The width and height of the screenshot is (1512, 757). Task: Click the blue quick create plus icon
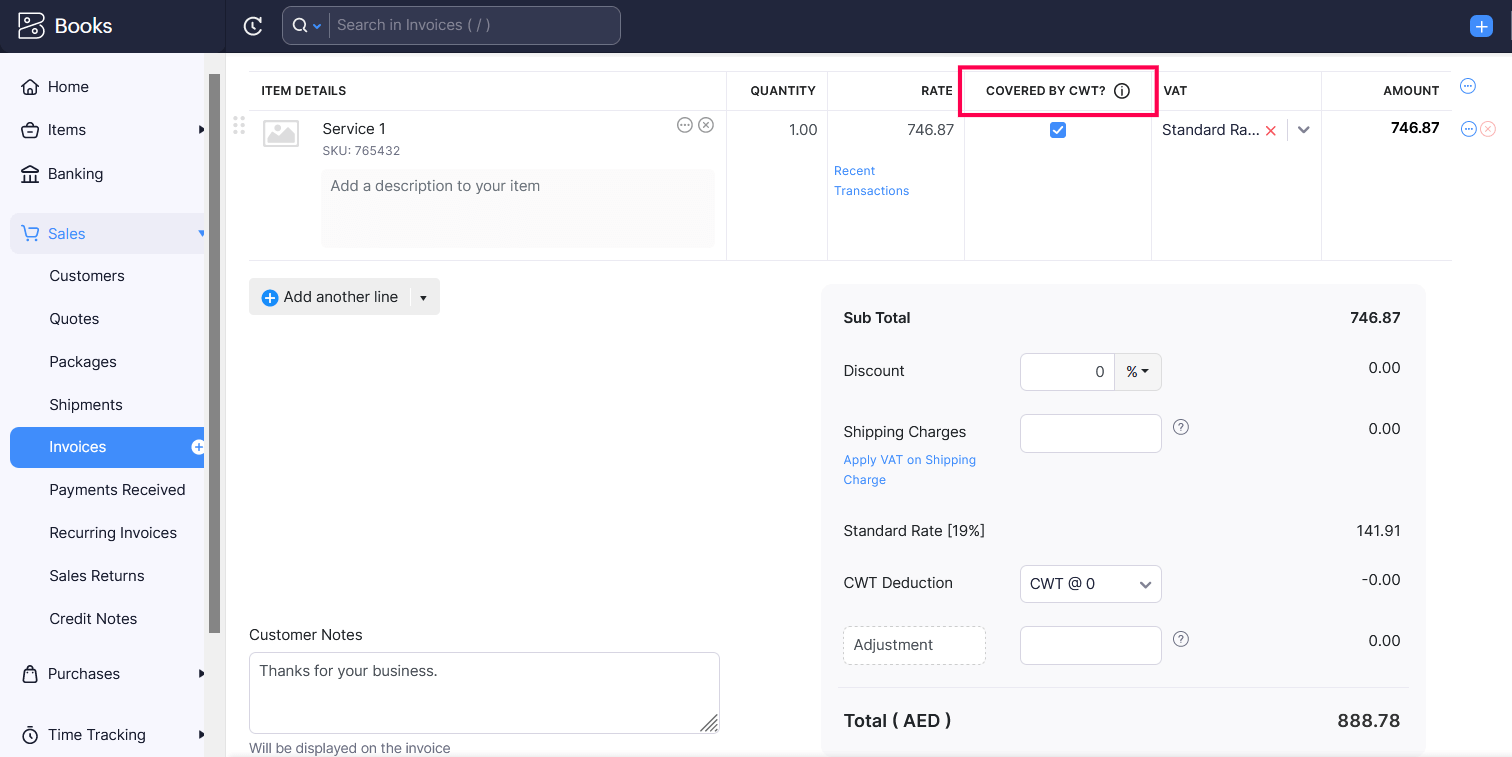click(1481, 27)
